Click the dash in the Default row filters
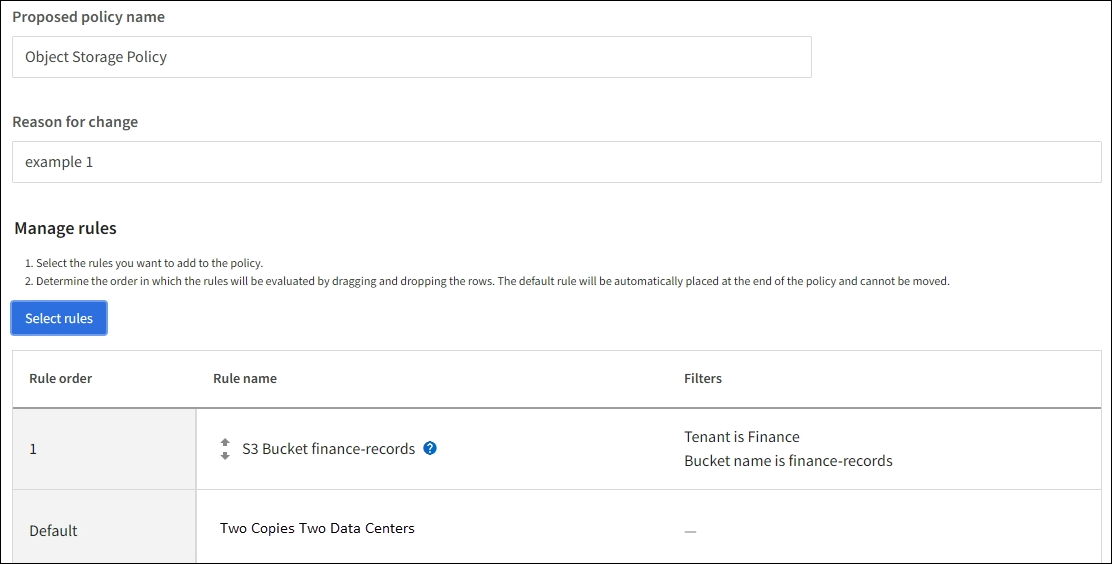Viewport: 1112px width, 564px height. [x=690, y=531]
